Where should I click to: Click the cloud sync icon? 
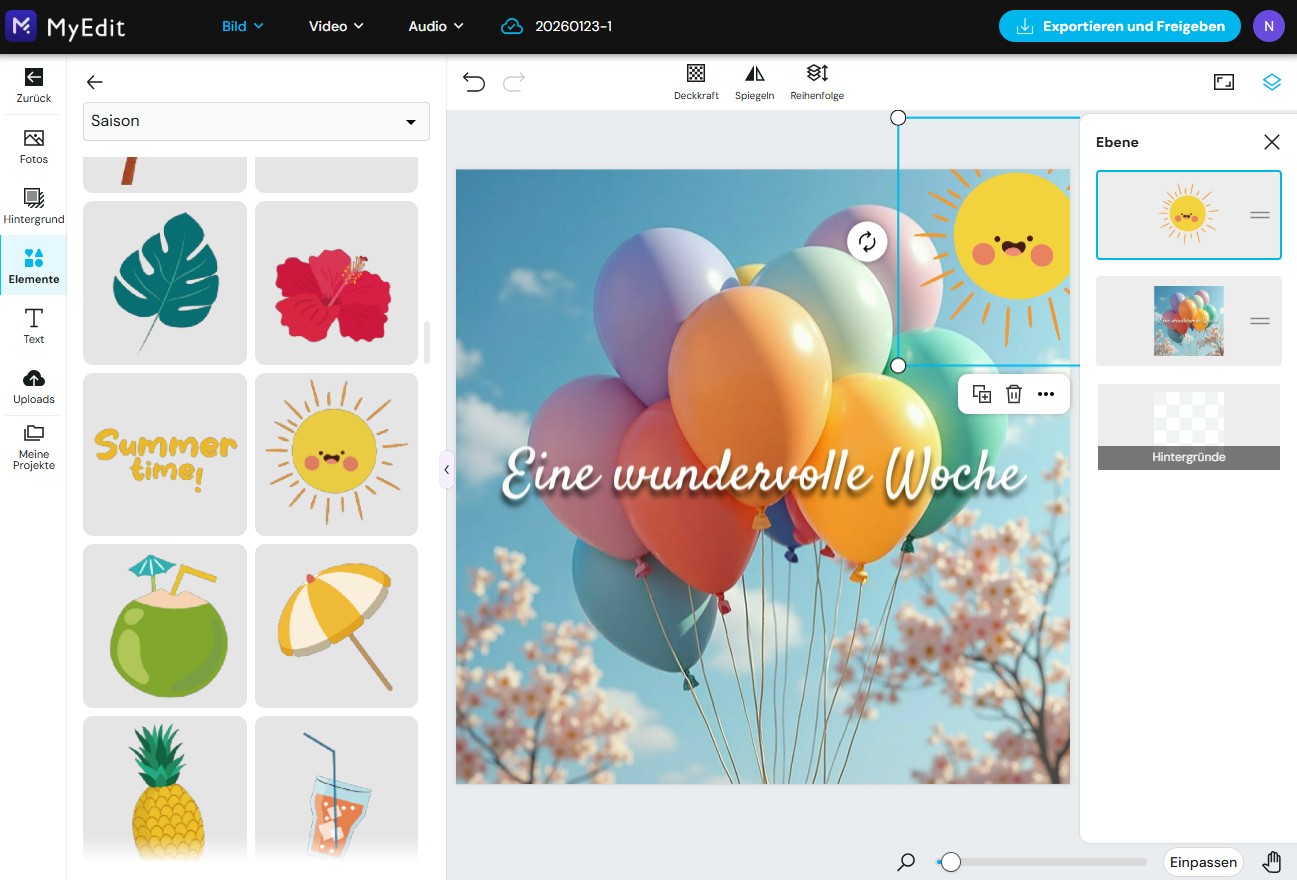(x=512, y=26)
